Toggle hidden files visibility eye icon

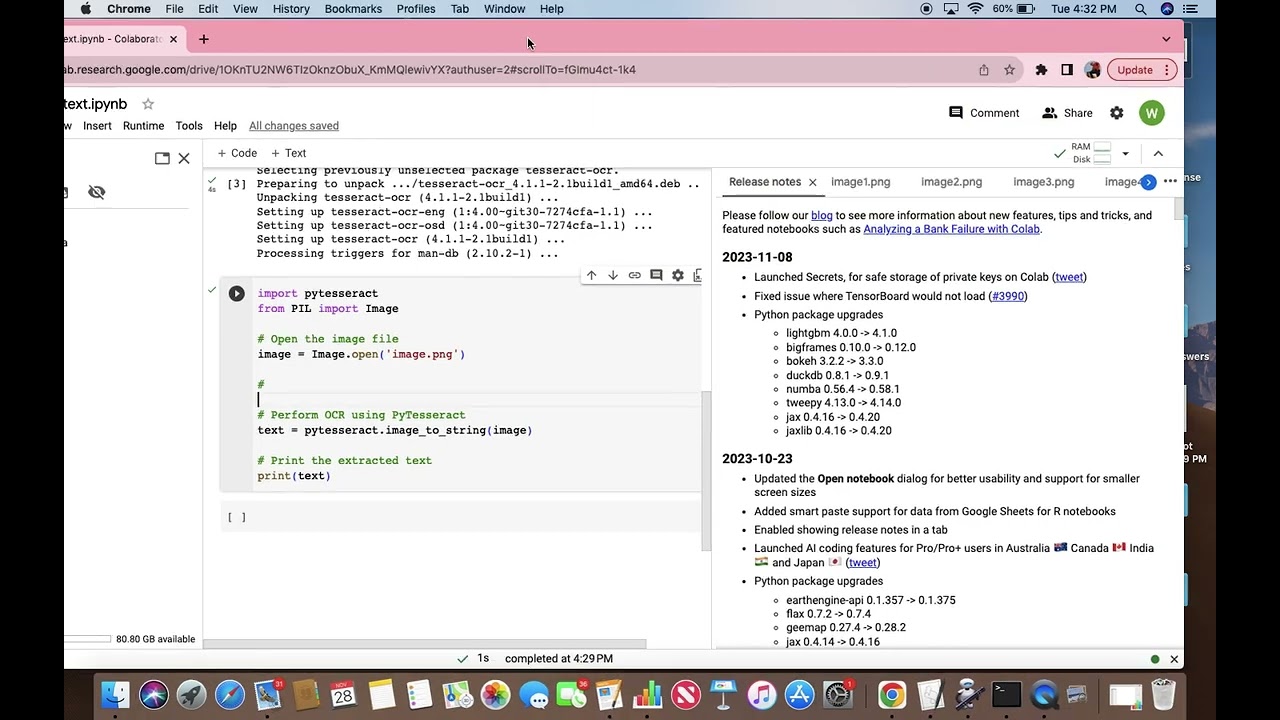97,192
